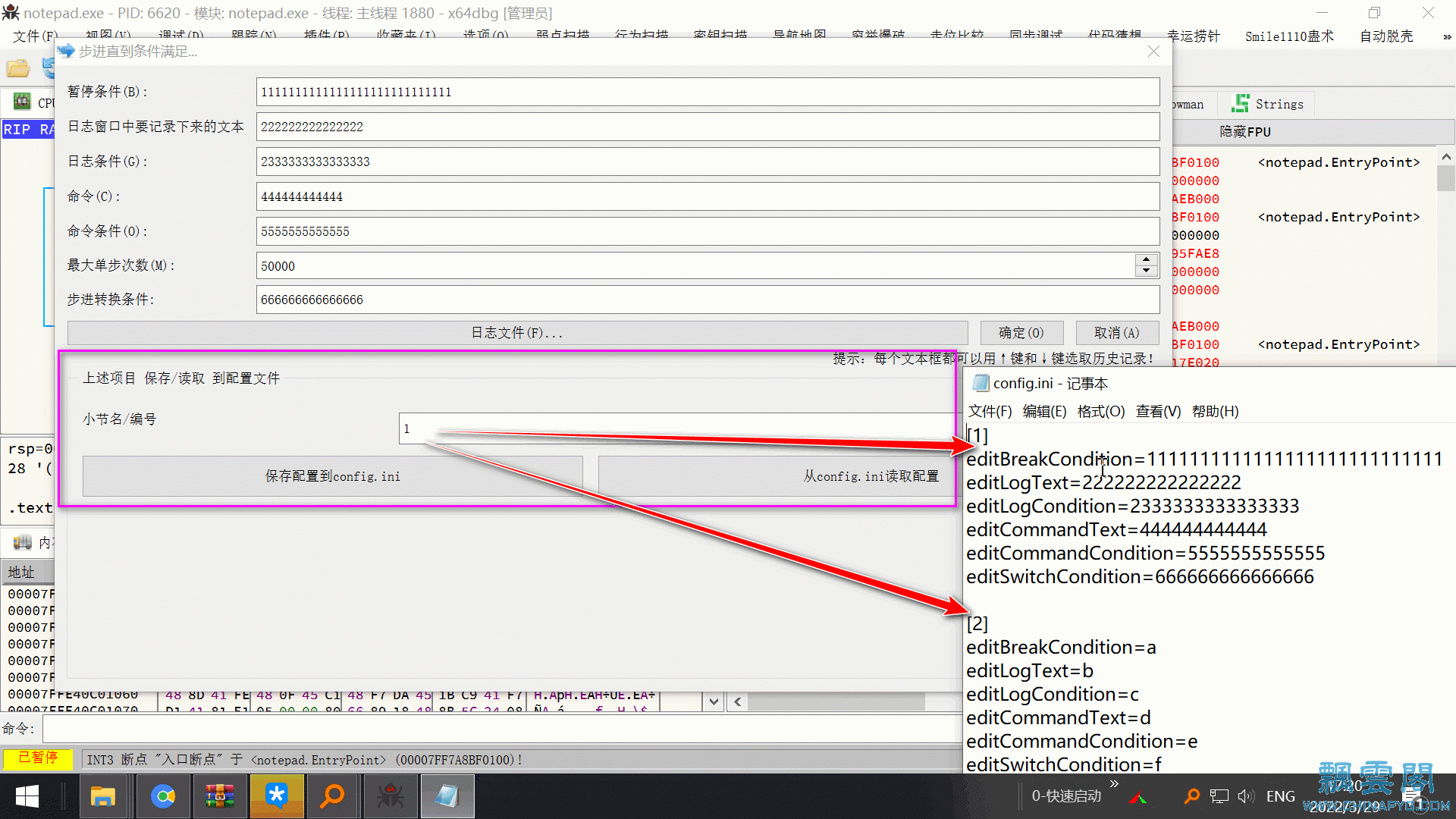The image size is (1456, 819).
Task: Decrease max step count with down arrow
Action: (1147, 271)
